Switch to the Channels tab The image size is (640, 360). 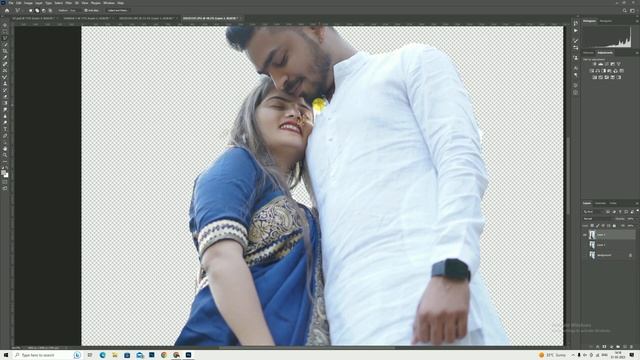600,203
